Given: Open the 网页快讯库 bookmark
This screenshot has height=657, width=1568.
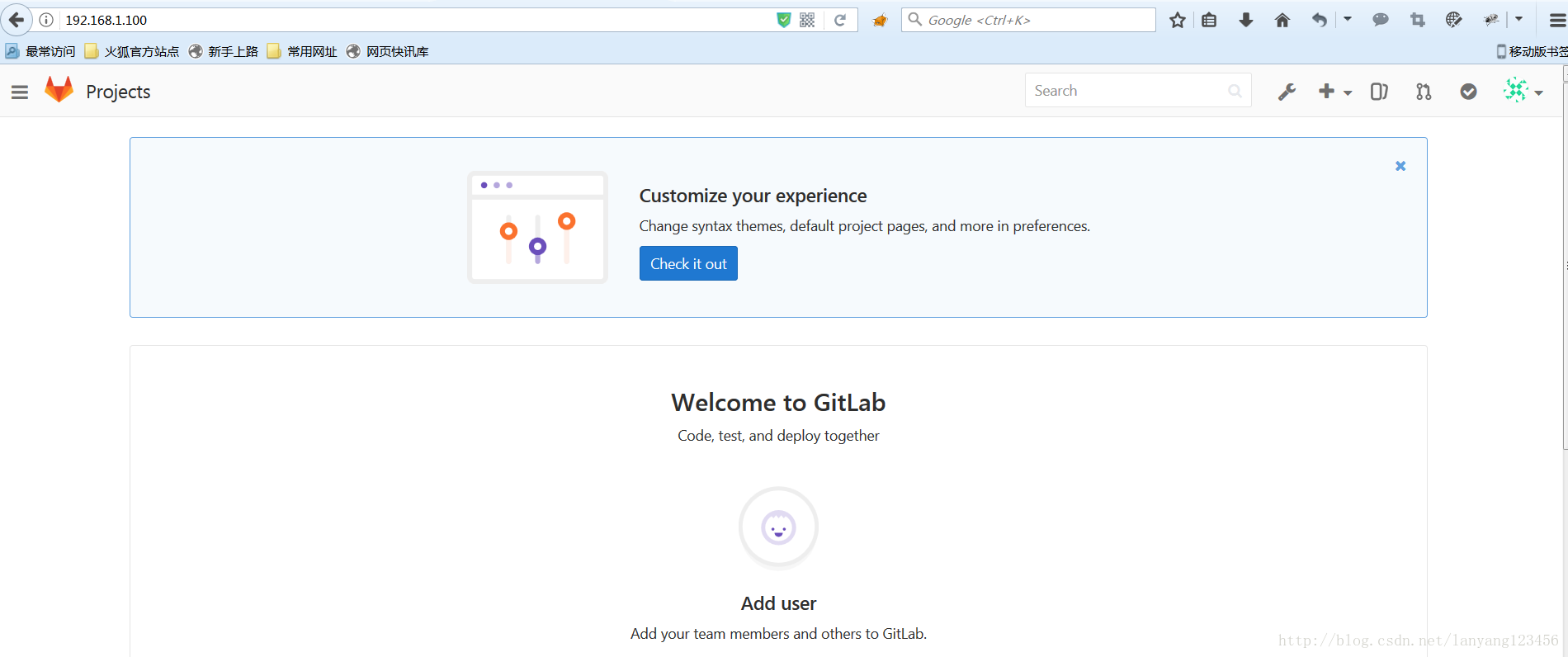Looking at the screenshot, I should (x=388, y=51).
